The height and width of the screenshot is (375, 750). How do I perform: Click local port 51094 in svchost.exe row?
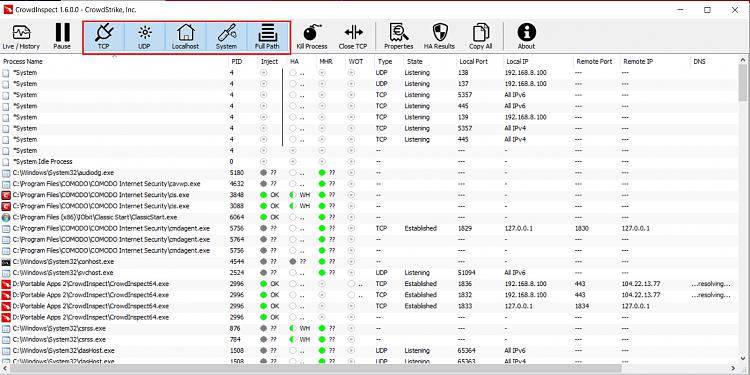[x=467, y=273]
